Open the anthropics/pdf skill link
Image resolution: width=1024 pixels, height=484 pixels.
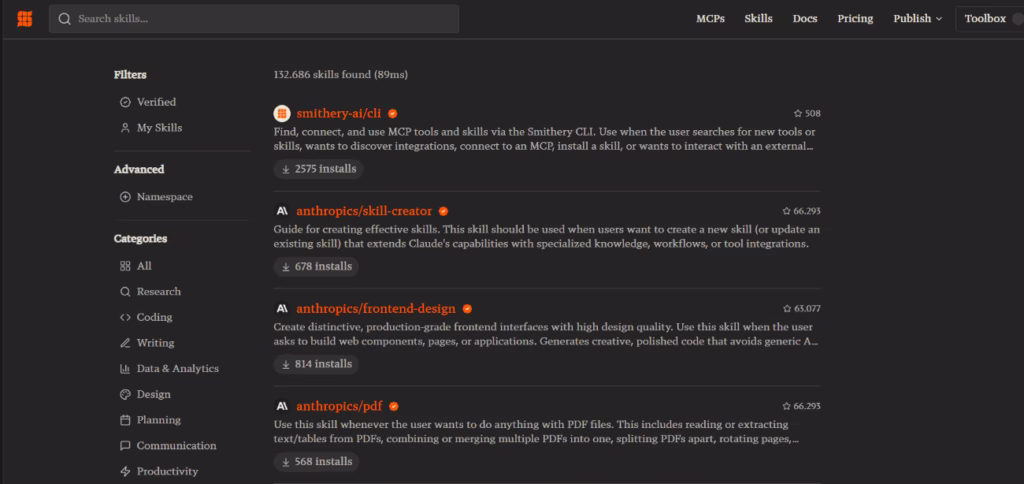[x=339, y=406]
